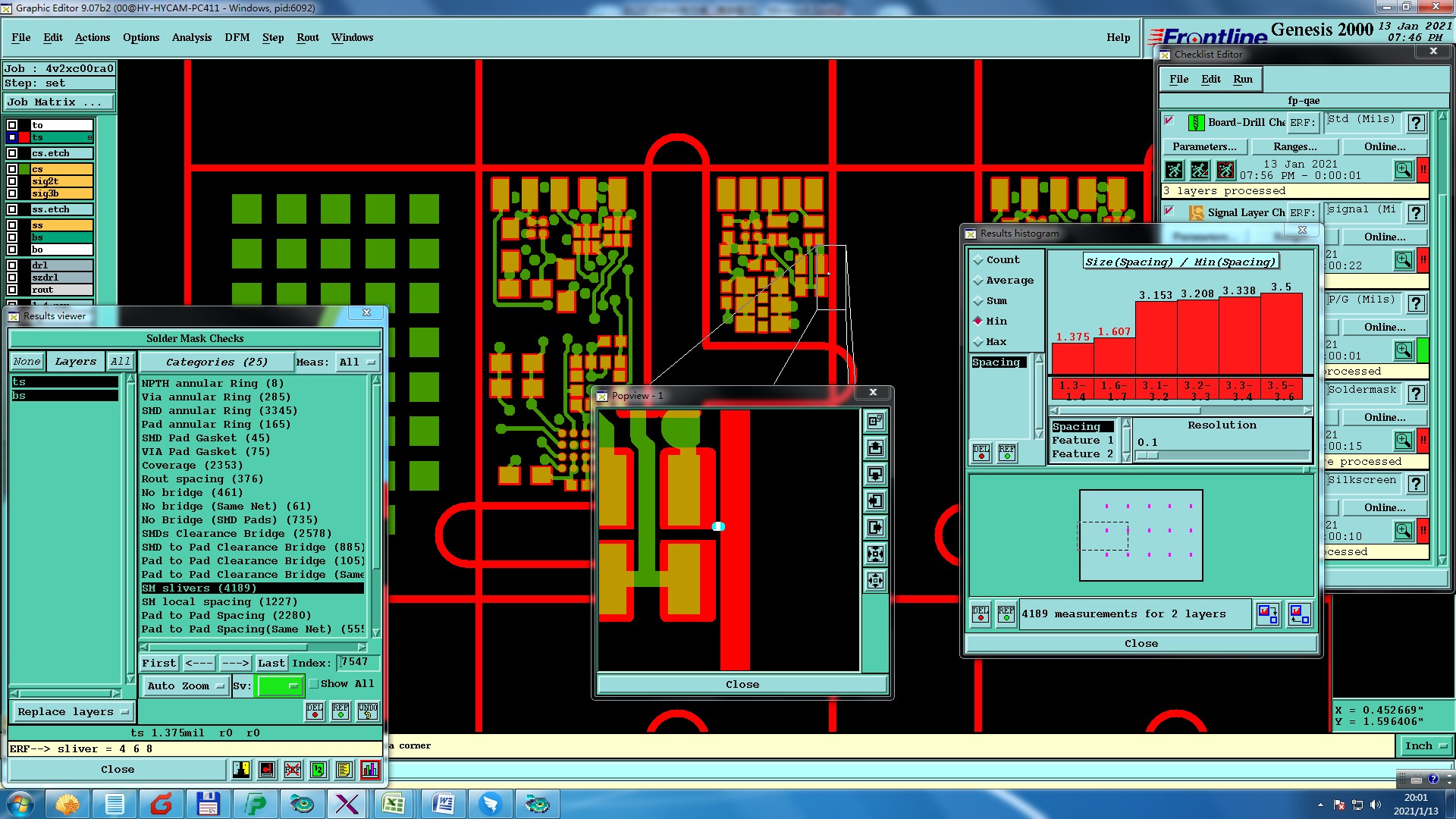This screenshot has height=819, width=1456.
Task: Click the pan-right arrow icon in Popview
Action: [x=875, y=528]
